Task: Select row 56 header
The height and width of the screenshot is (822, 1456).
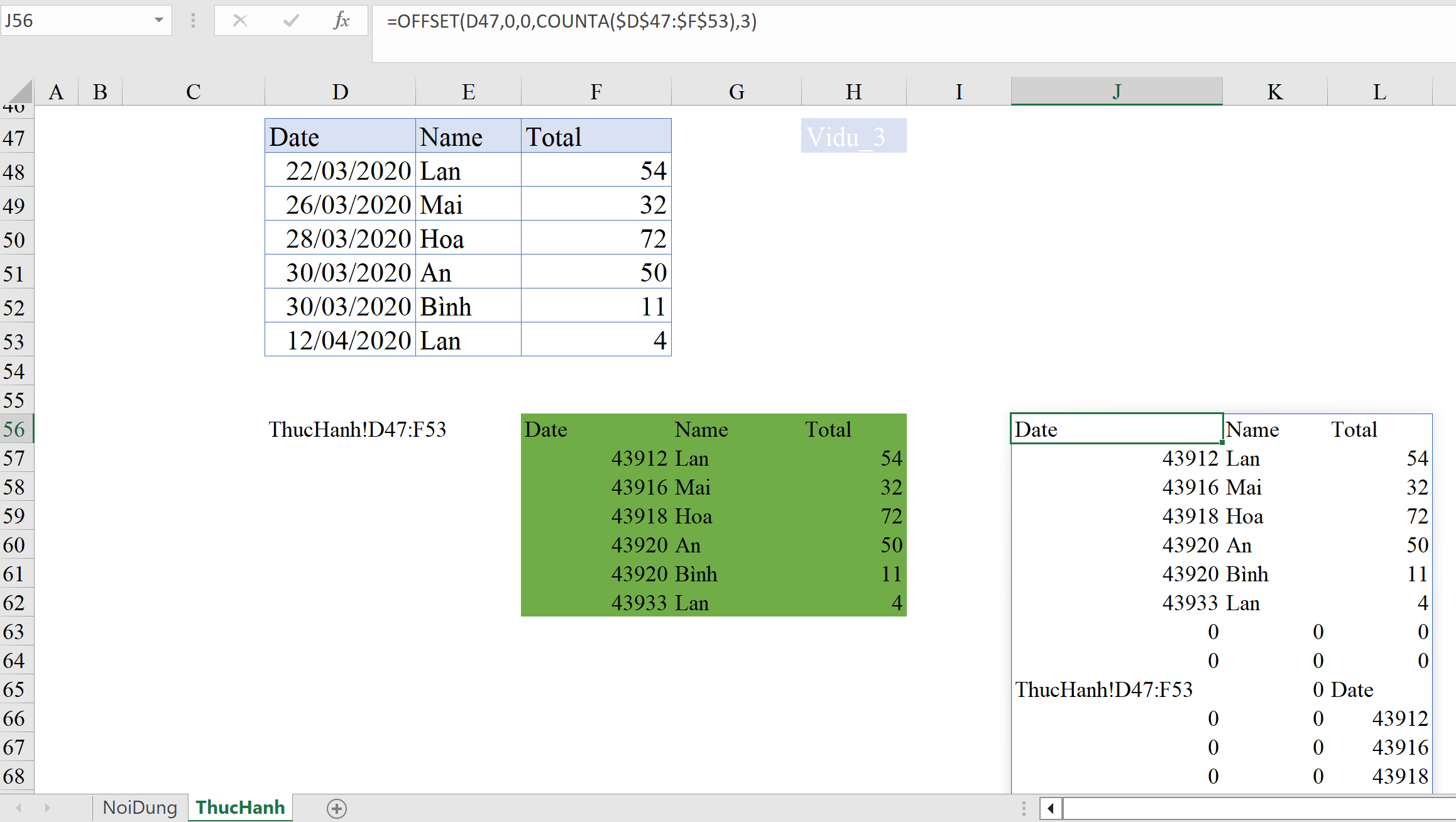Action: [x=14, y=429]
